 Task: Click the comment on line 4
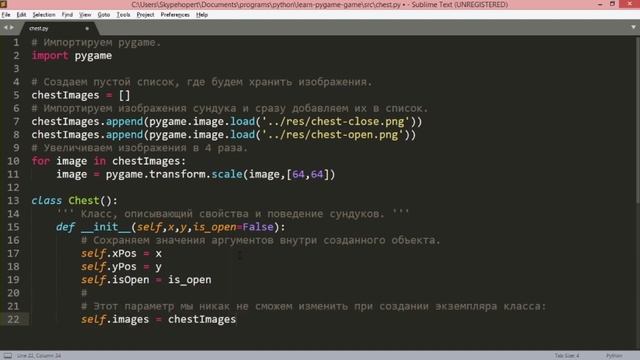click(202, 82)
